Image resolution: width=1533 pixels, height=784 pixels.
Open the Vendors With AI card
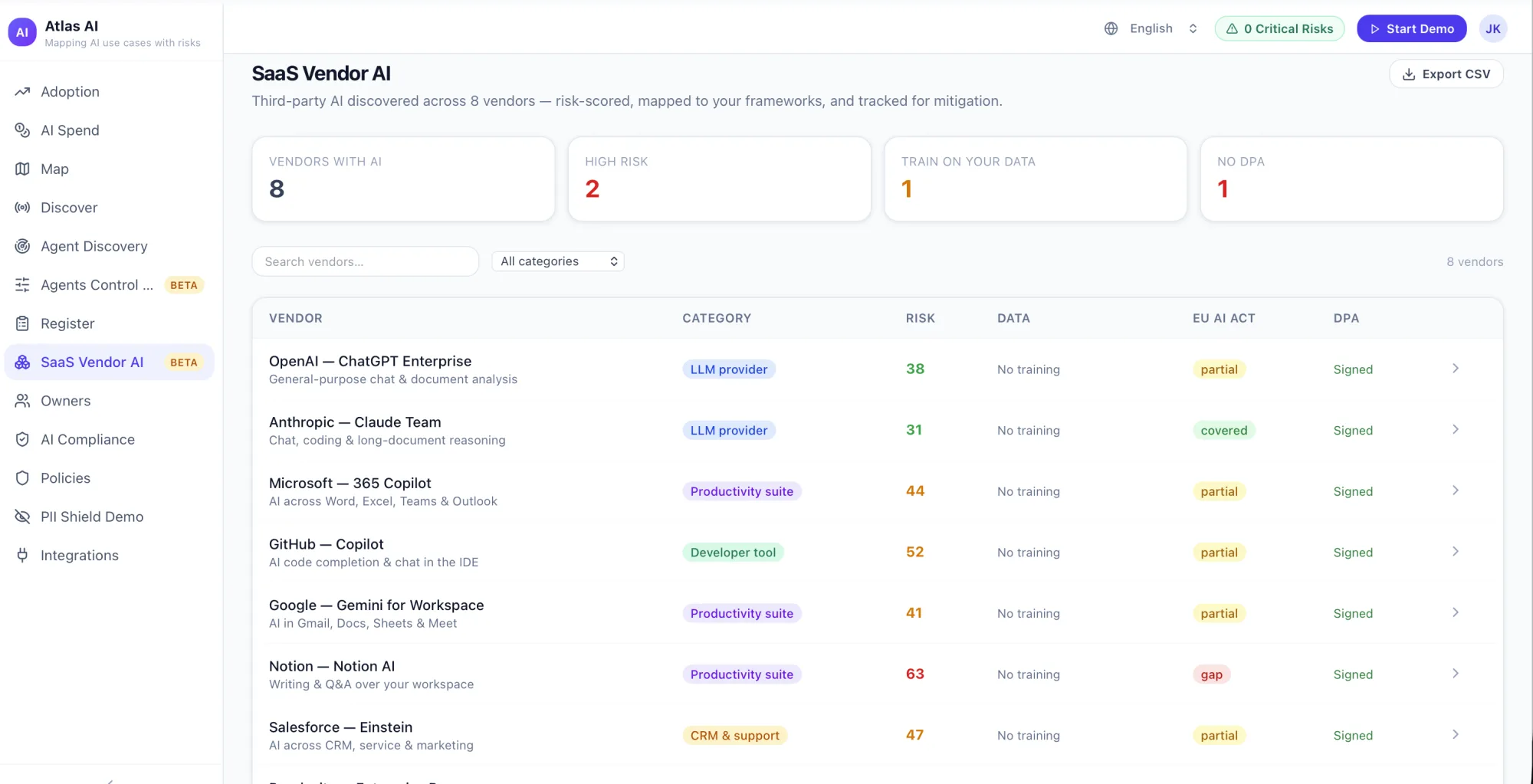(x=403, y=179)
